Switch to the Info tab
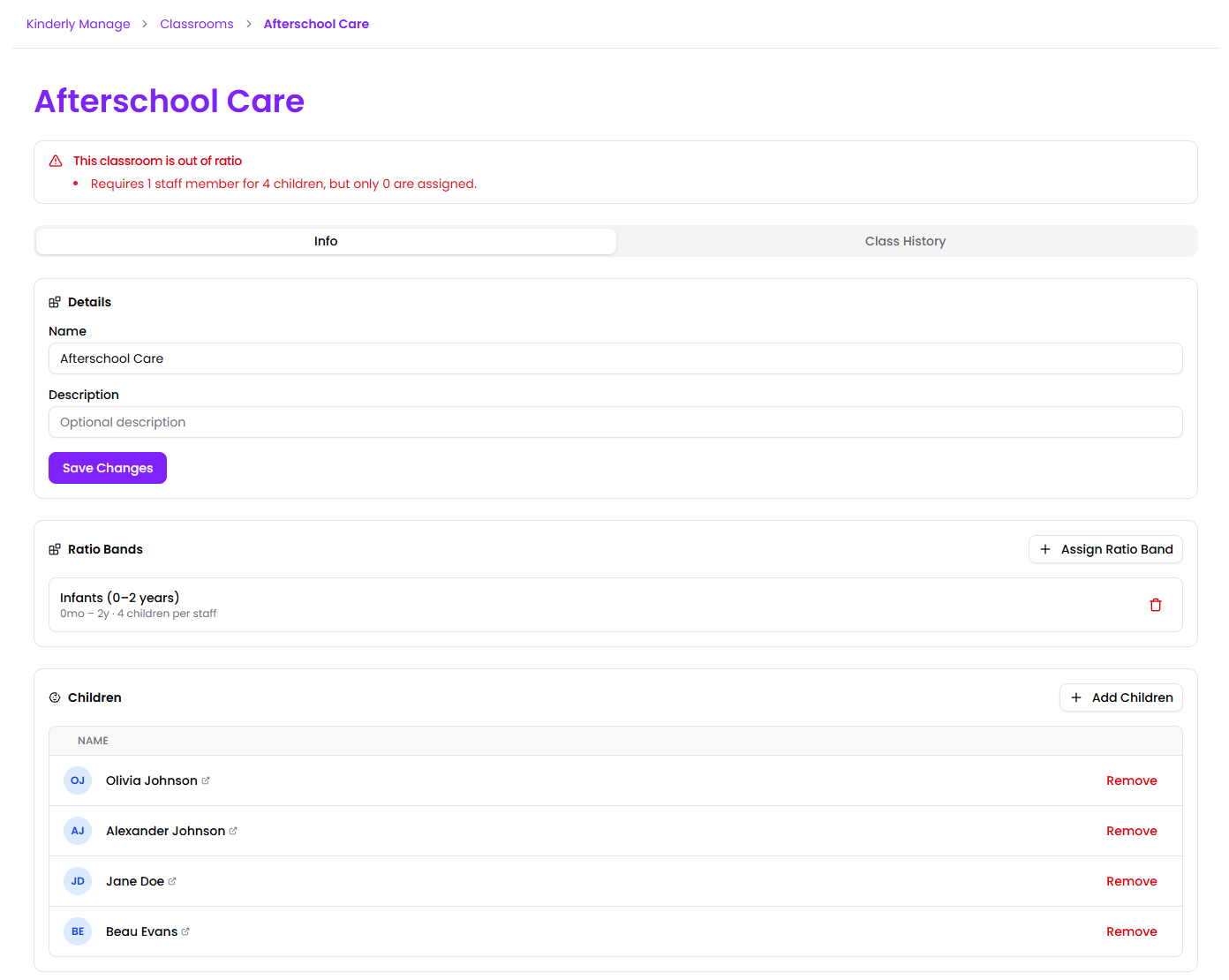Image resolution: width=1229 pixels, height=980 pixels. (x=326, y=241)
